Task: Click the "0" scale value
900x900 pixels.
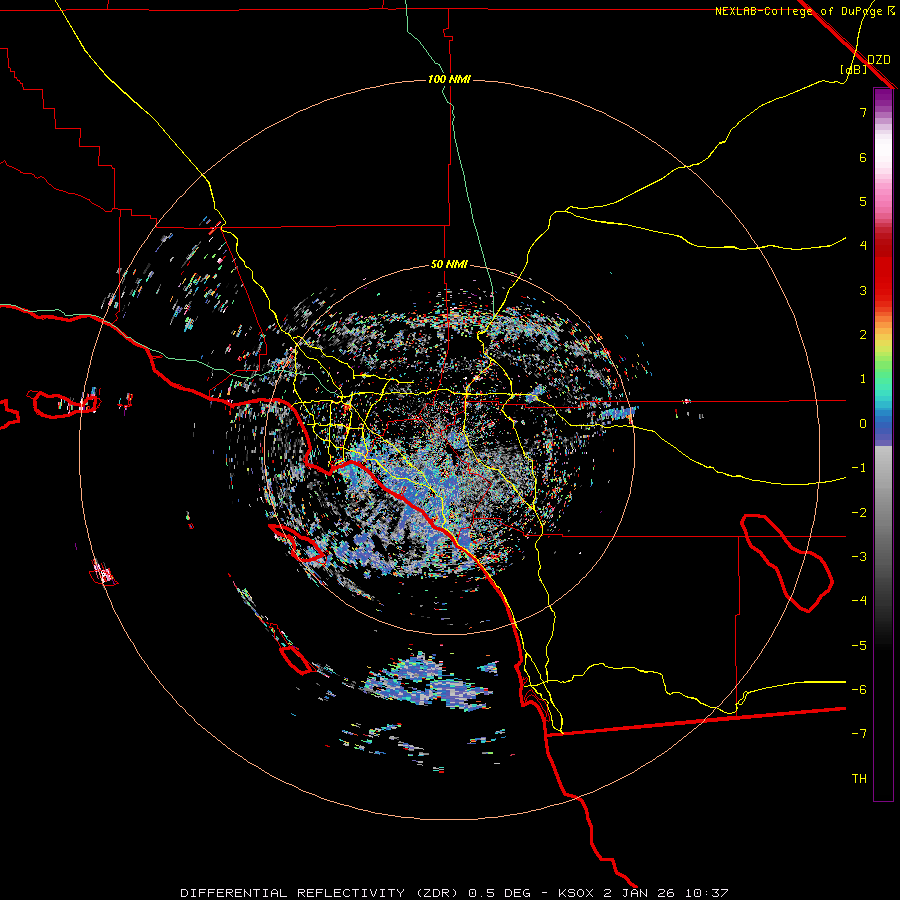Action: point(863,424)
